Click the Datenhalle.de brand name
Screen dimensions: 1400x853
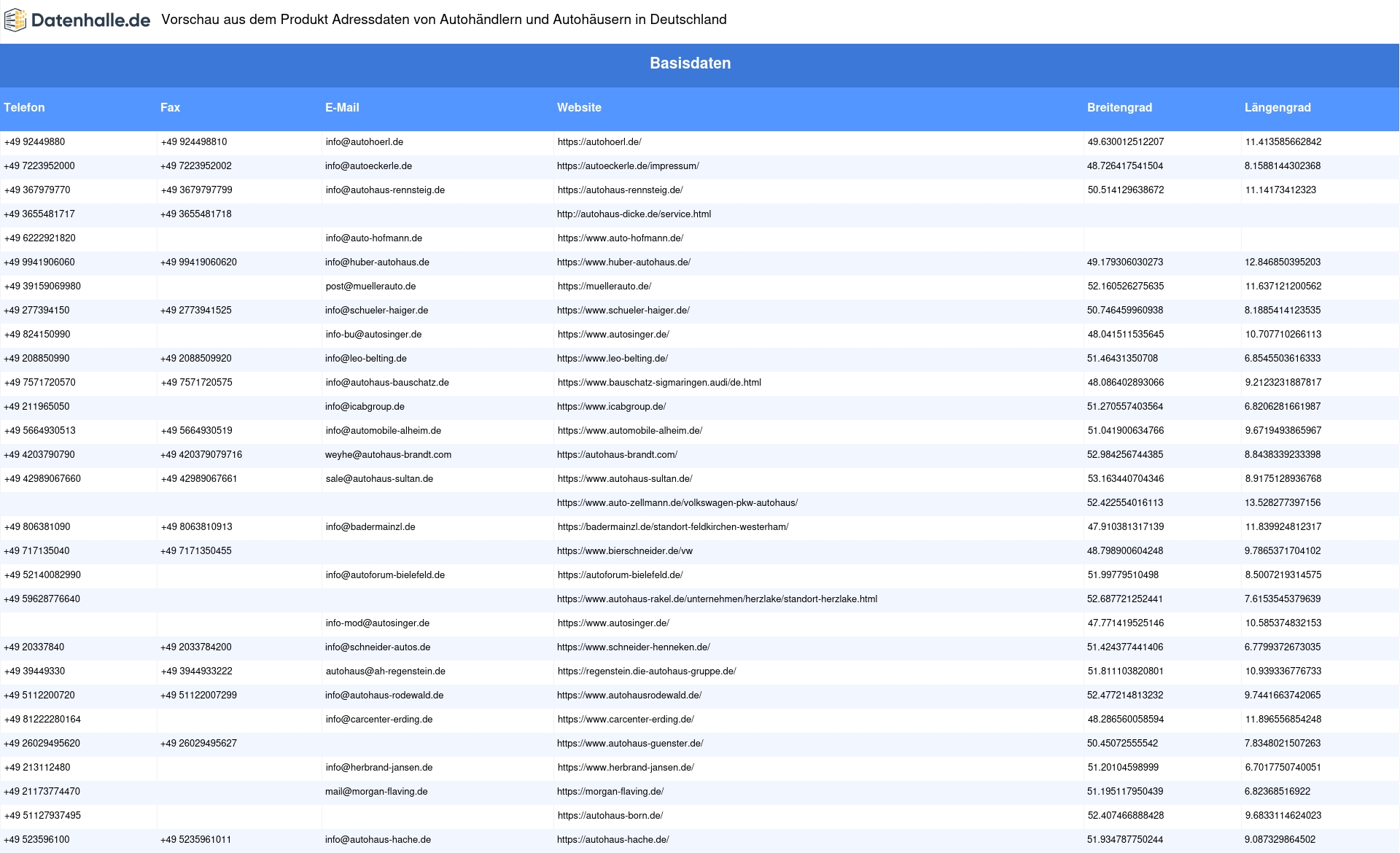91,20
